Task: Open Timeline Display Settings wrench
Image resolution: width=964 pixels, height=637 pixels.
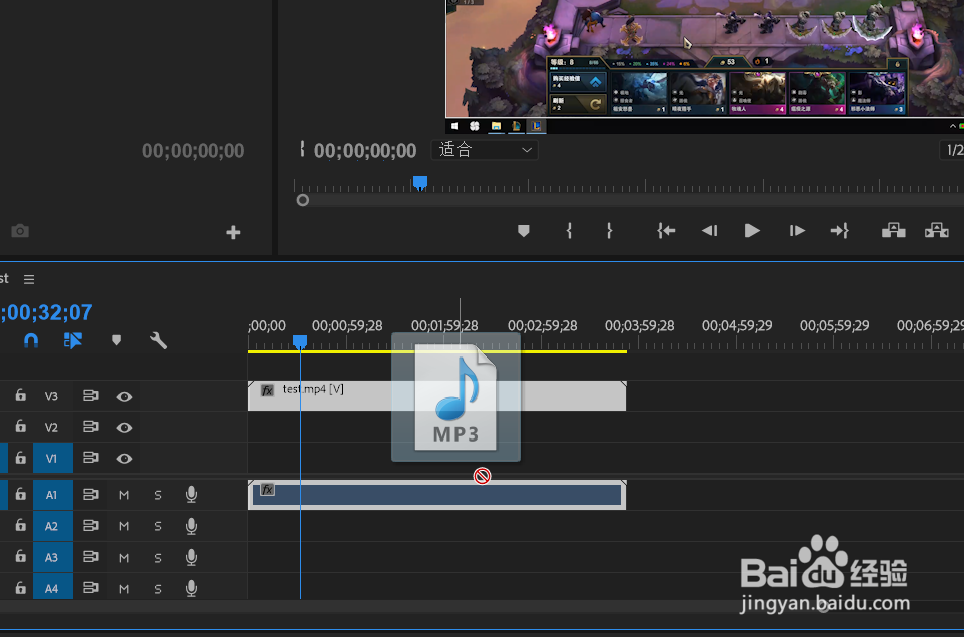Action: 158,340
